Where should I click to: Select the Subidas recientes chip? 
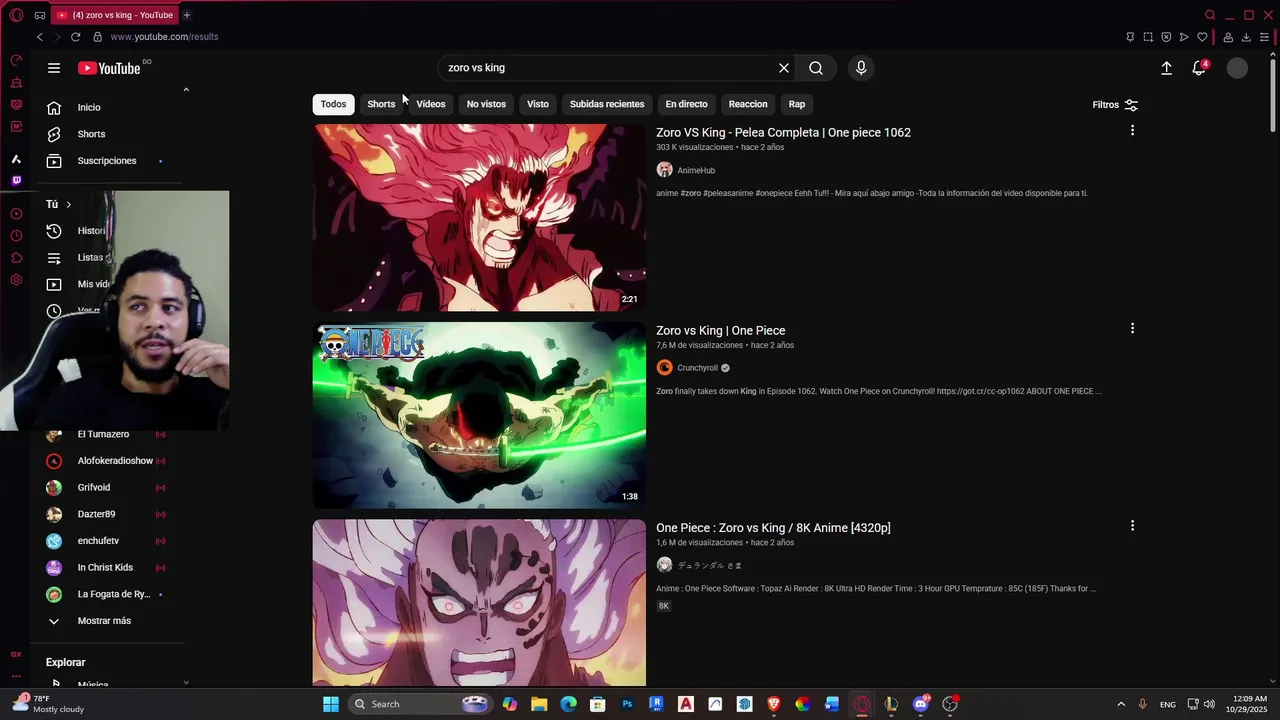[607, 104]
